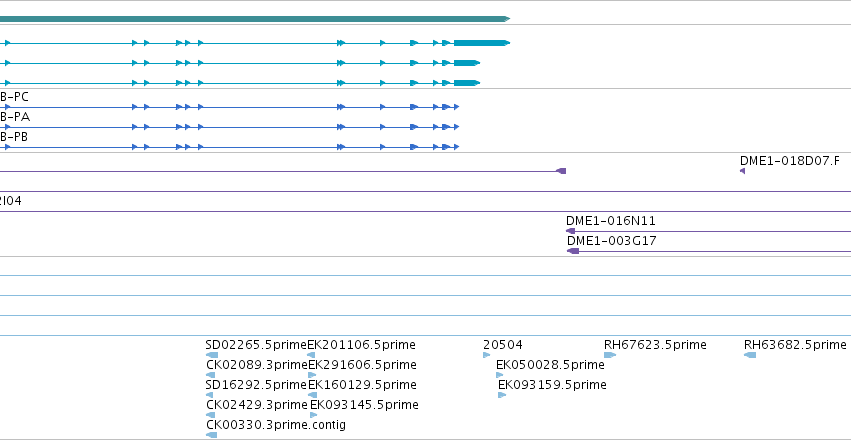Viewport: 851px width, 440px height.
Task: Click the arrowhead beside DME1-018D07.F label
Action: tap(742, 171)
